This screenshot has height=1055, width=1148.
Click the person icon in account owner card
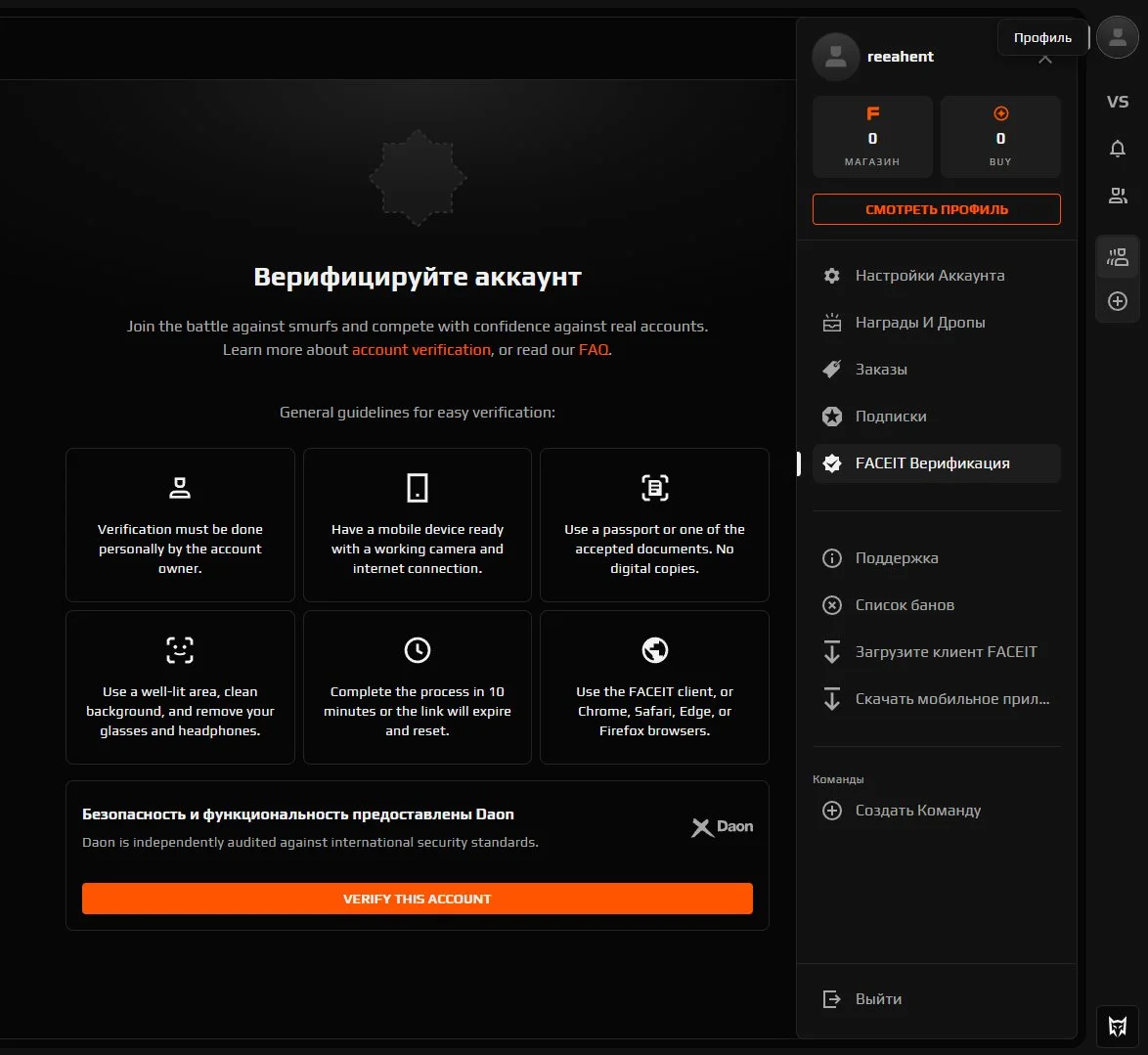coord(179,488)
